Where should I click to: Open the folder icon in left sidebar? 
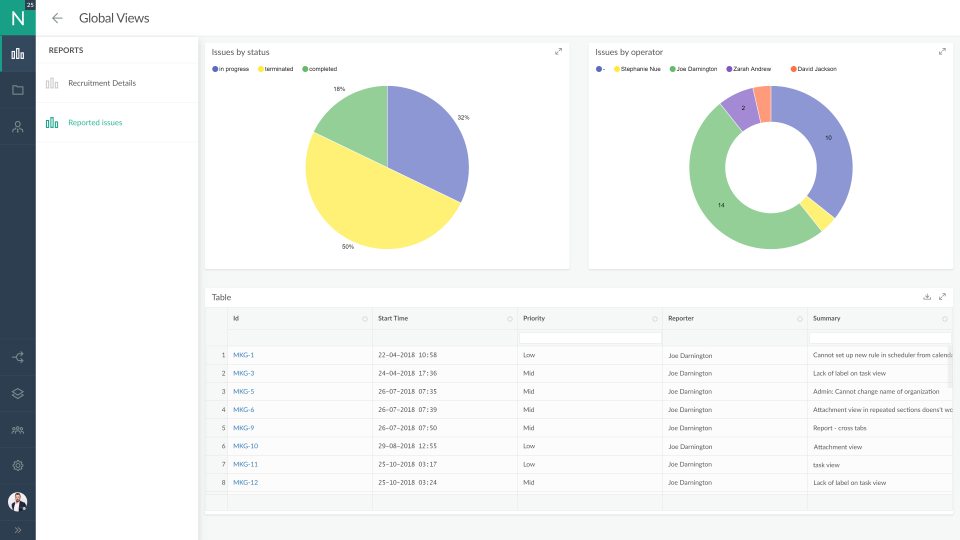tap(18, 90)
